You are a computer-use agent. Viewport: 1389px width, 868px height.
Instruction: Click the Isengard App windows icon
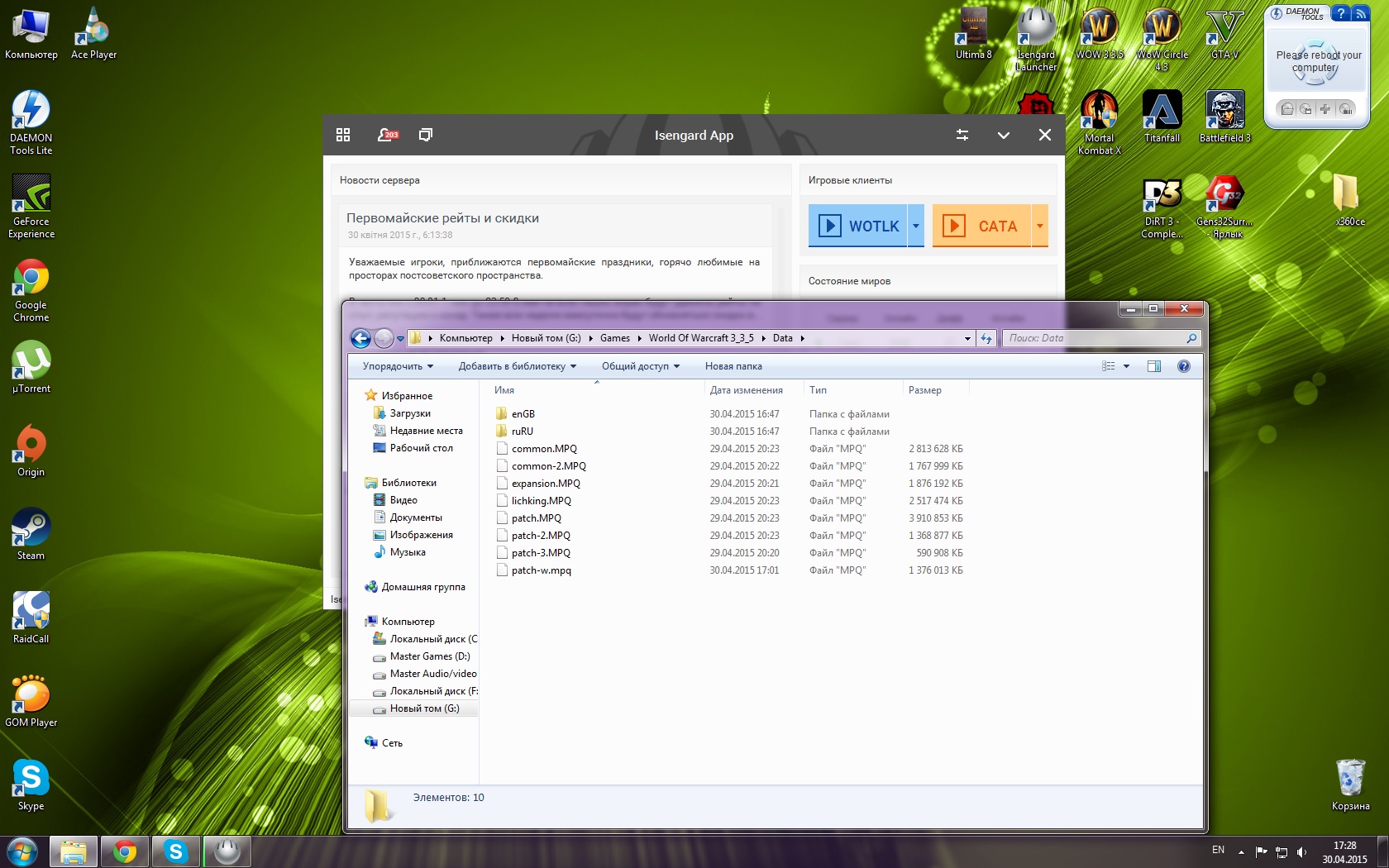426,135
